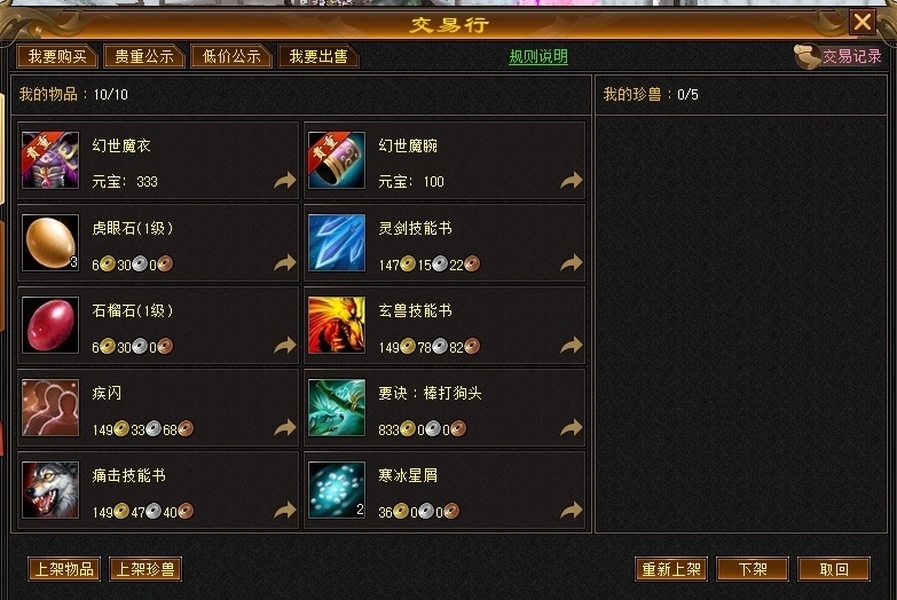The height and width of the screenshot is (600, 897).
Task: Click the red 石榴石 gem icon
Action: (x=50, y=325)
